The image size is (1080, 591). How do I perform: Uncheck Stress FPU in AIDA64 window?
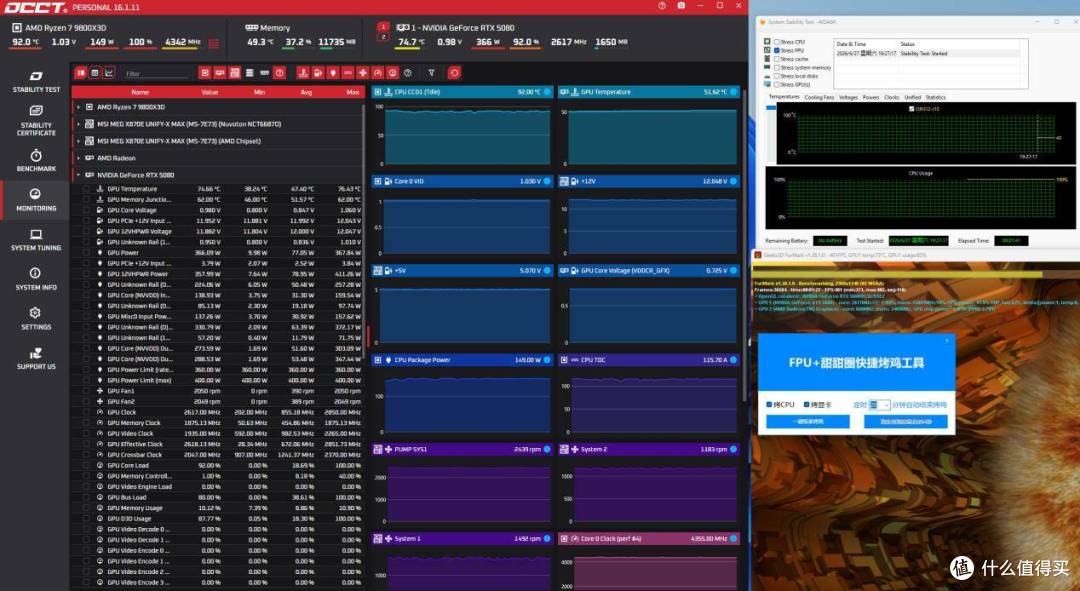tap(776, 50)
